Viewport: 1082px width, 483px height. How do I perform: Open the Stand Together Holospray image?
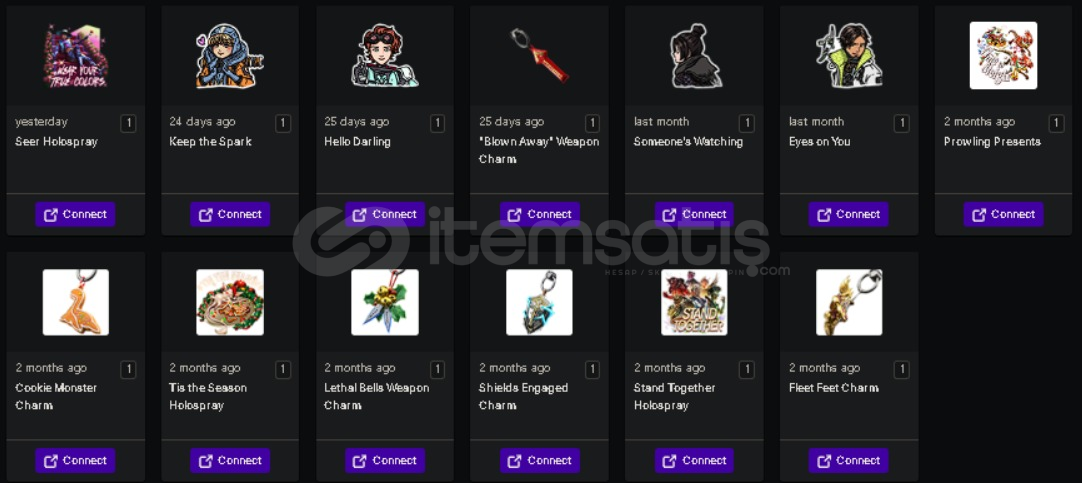pos(694,302)
